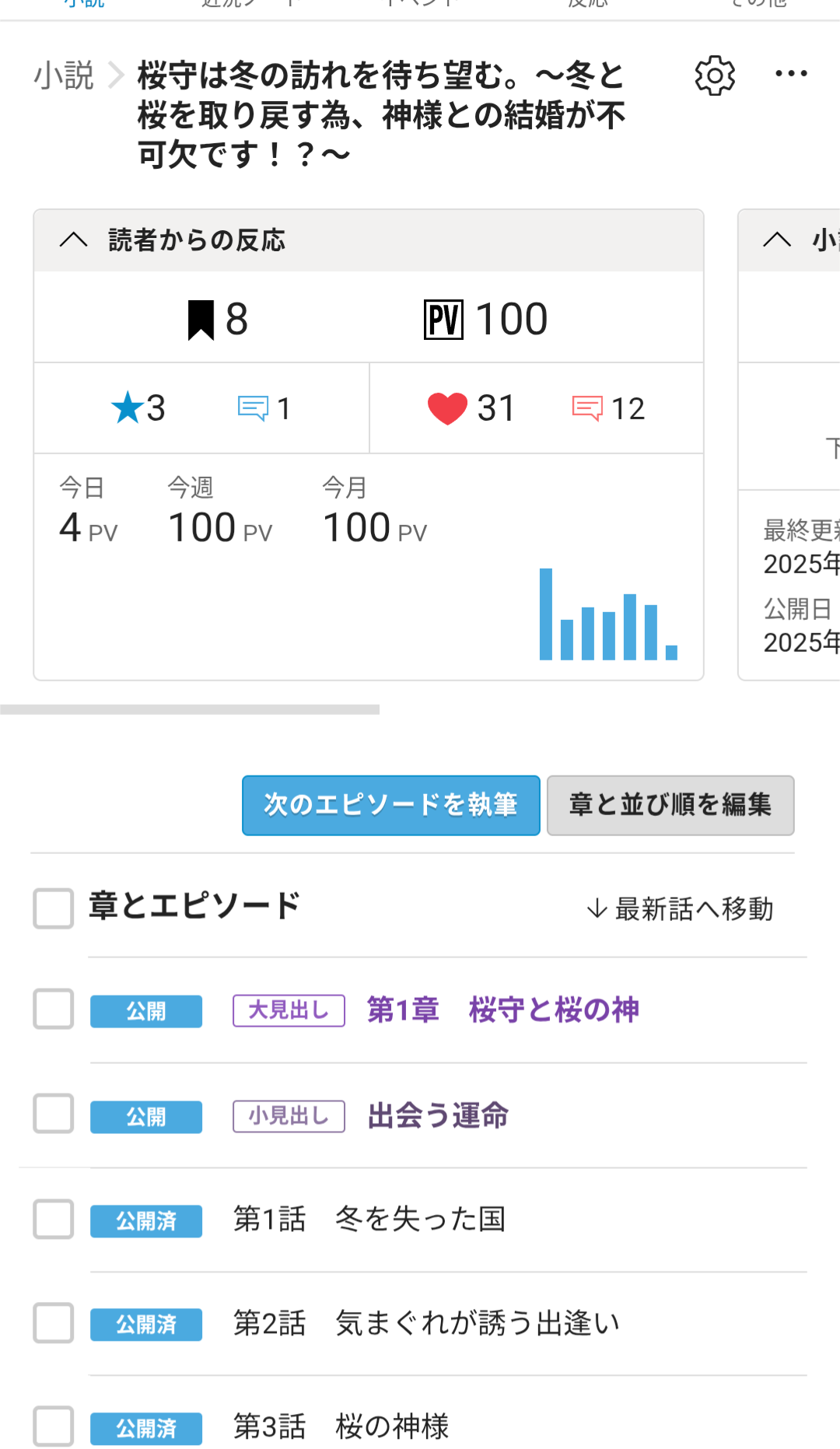Check the 第1章 桜守と桜の神 checkbox
Image resolution: width=840 pixels, height=1449 pixels.
(54, 1010)
